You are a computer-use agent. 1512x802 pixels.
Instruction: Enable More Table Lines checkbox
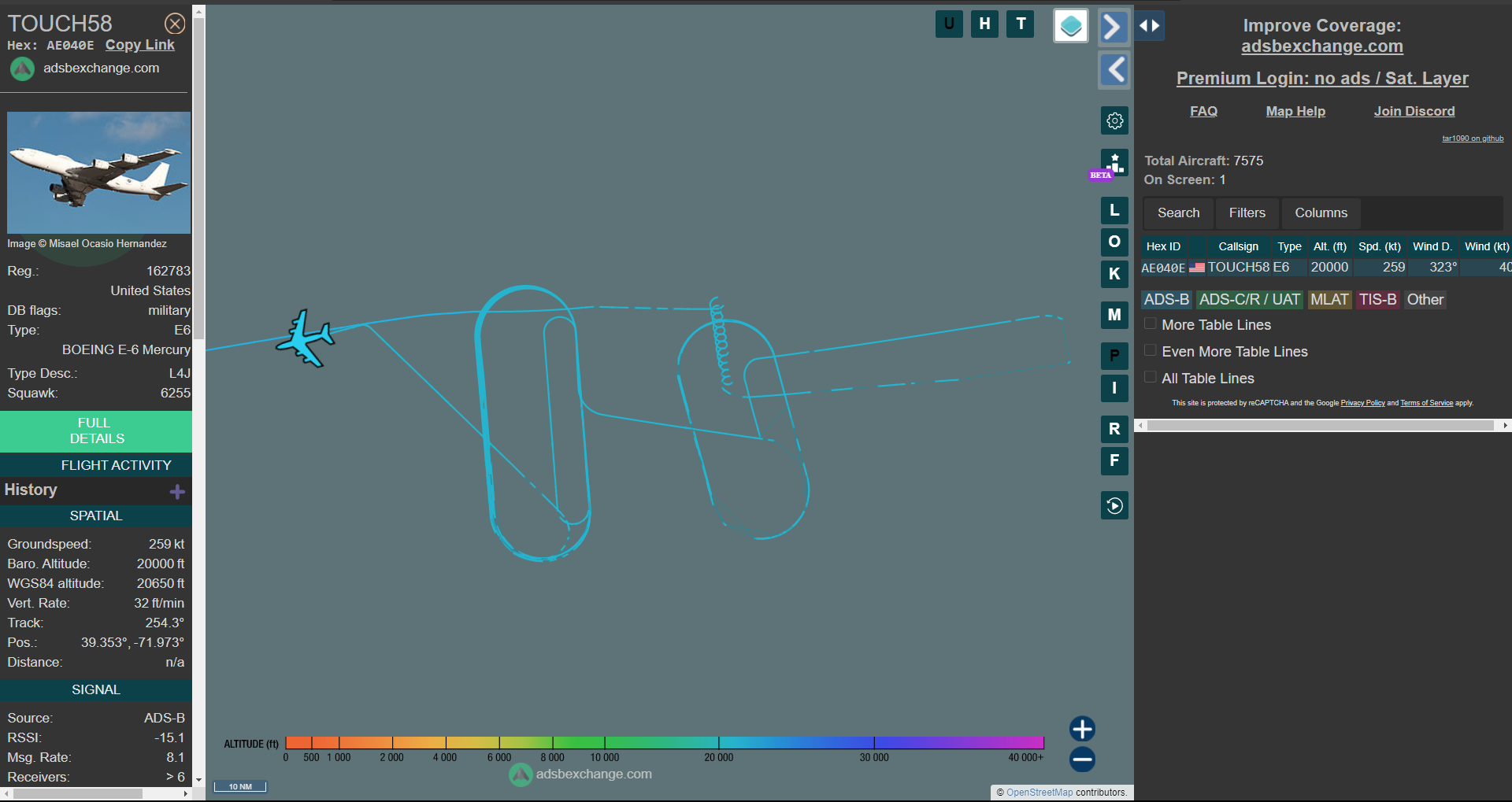click(1151, 323)
